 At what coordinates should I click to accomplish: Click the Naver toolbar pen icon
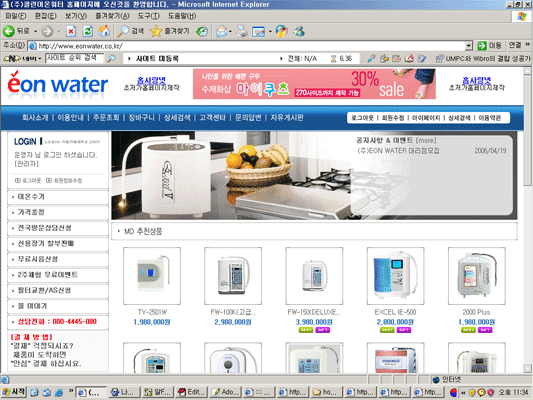click(x=371, y=58)
